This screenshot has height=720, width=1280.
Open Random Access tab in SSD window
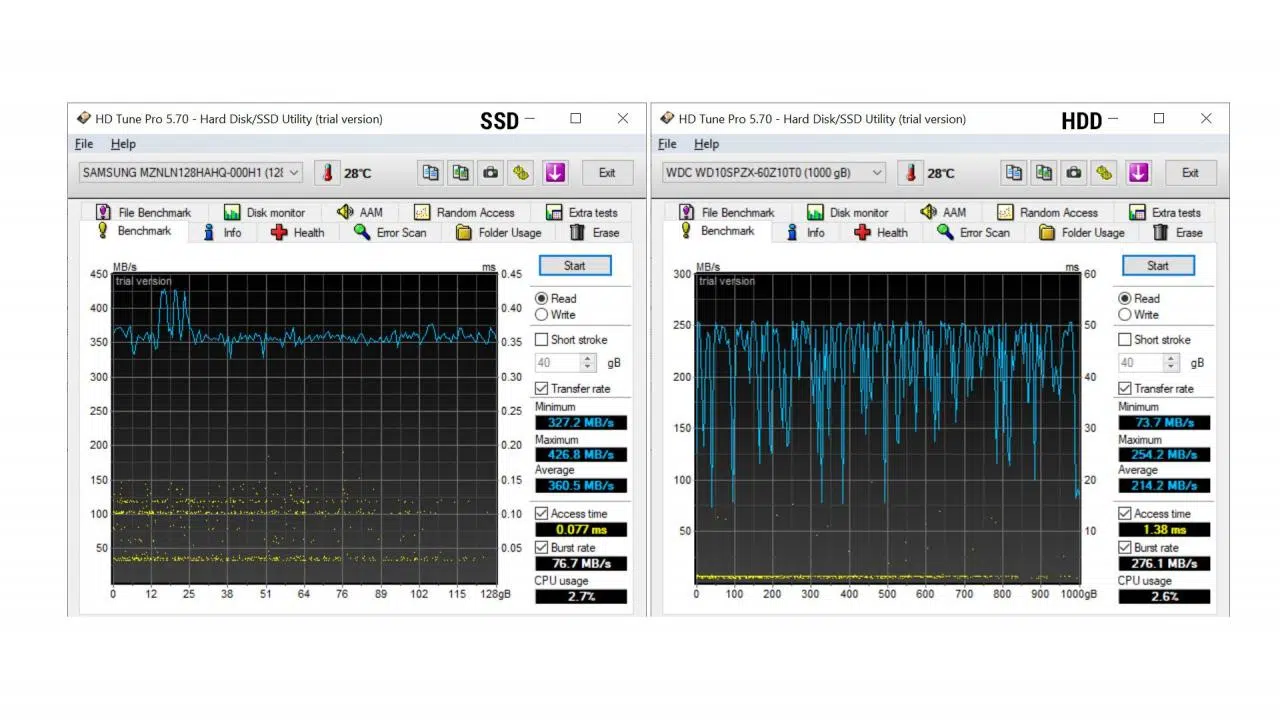(x=464, y=212)
